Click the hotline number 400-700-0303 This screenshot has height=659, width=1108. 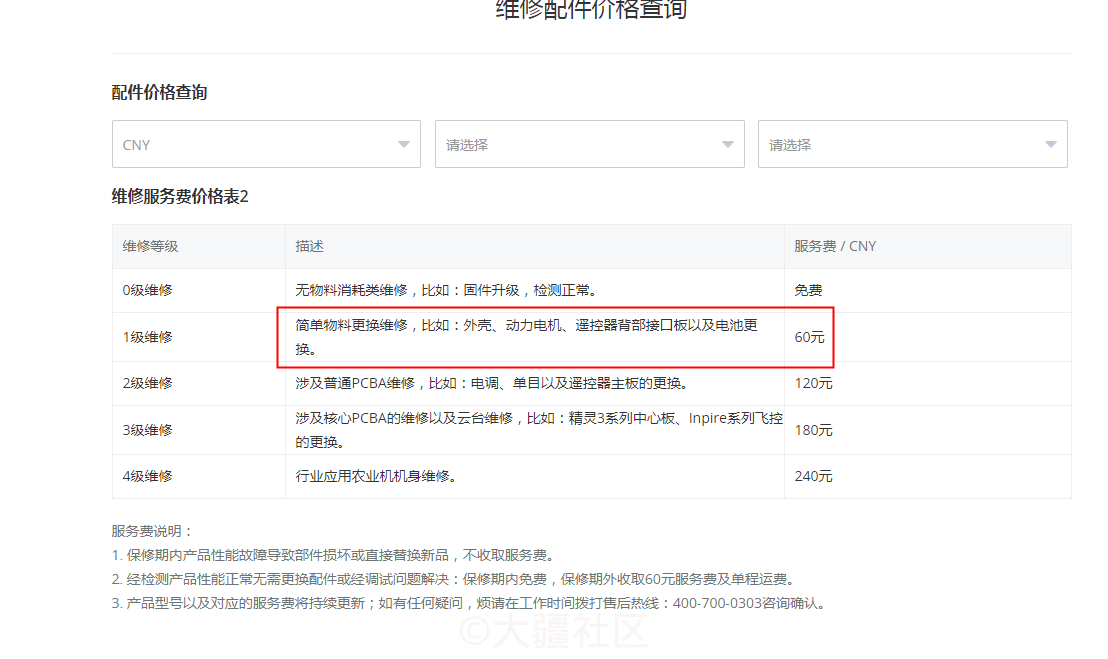tap(717, 603)
